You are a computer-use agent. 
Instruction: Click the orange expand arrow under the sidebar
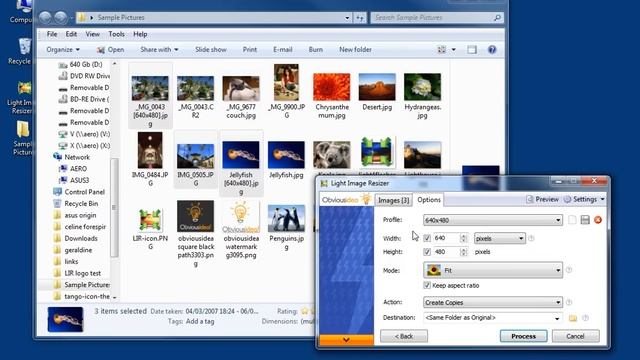pyautogui.click(x=346, y=340)
